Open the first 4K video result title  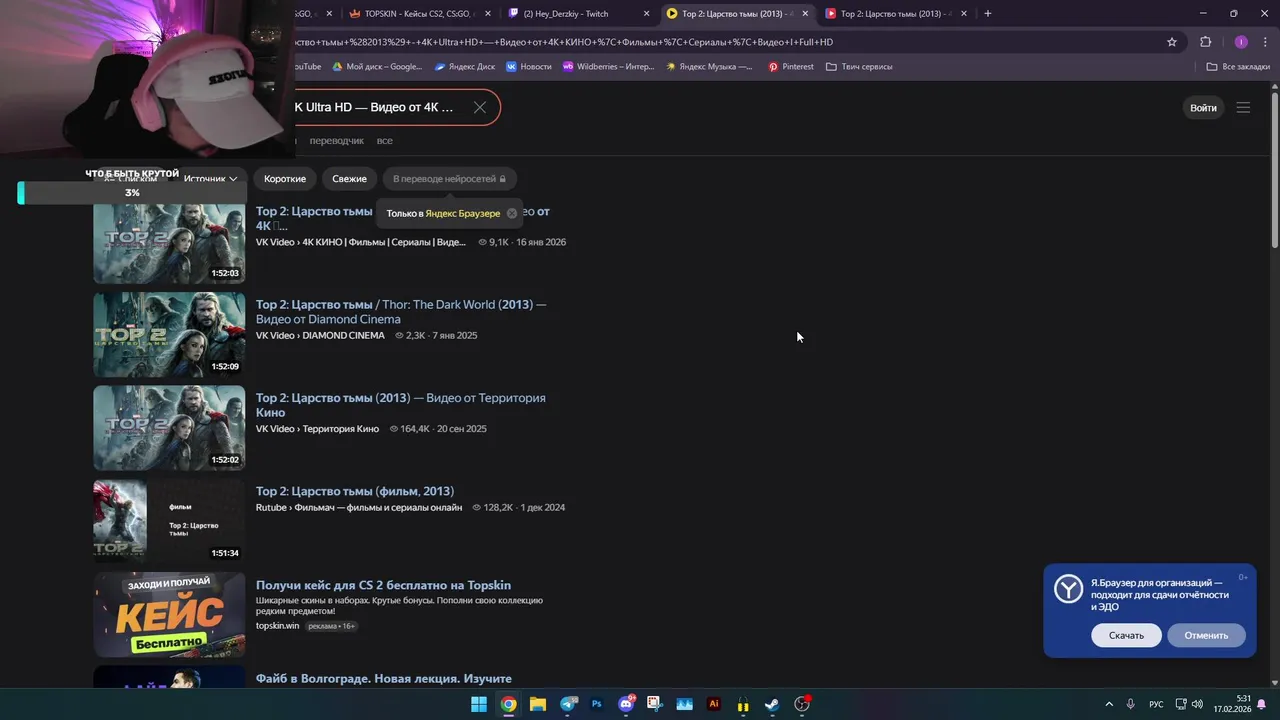(x=315, y=218)
